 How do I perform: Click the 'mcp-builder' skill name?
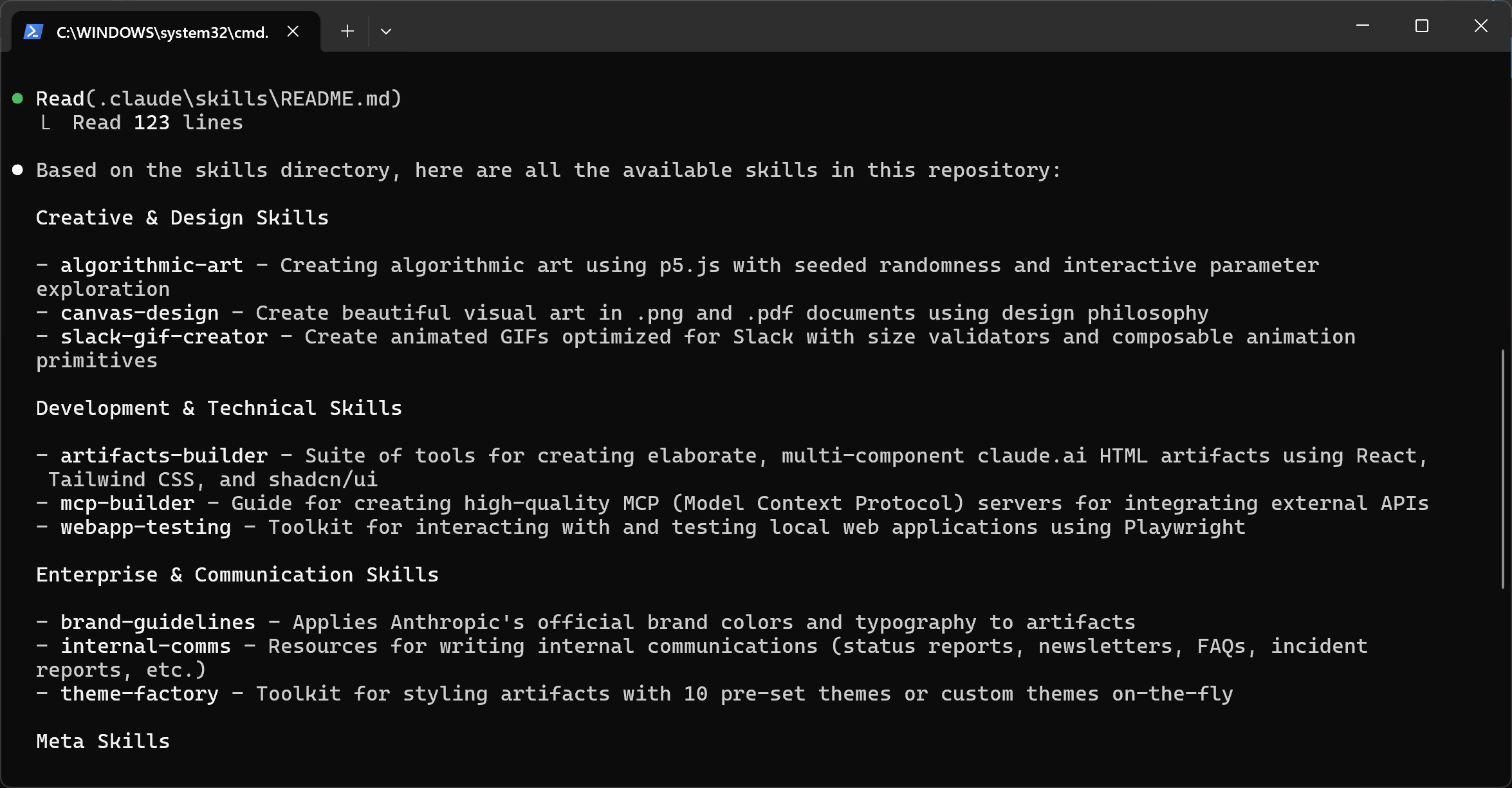tap(127, 503)
